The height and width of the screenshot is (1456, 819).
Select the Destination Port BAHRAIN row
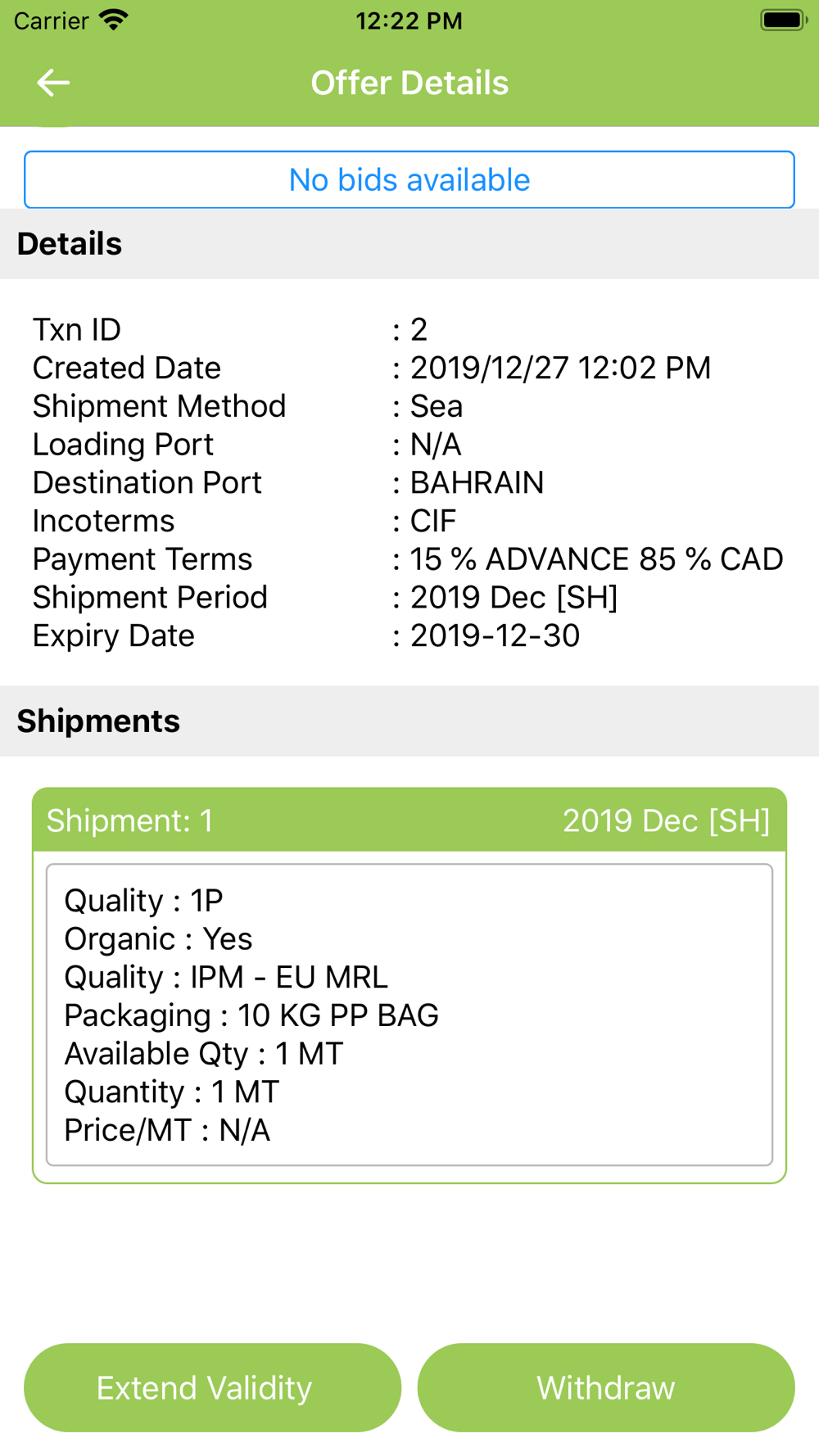[x=409, y=482]
